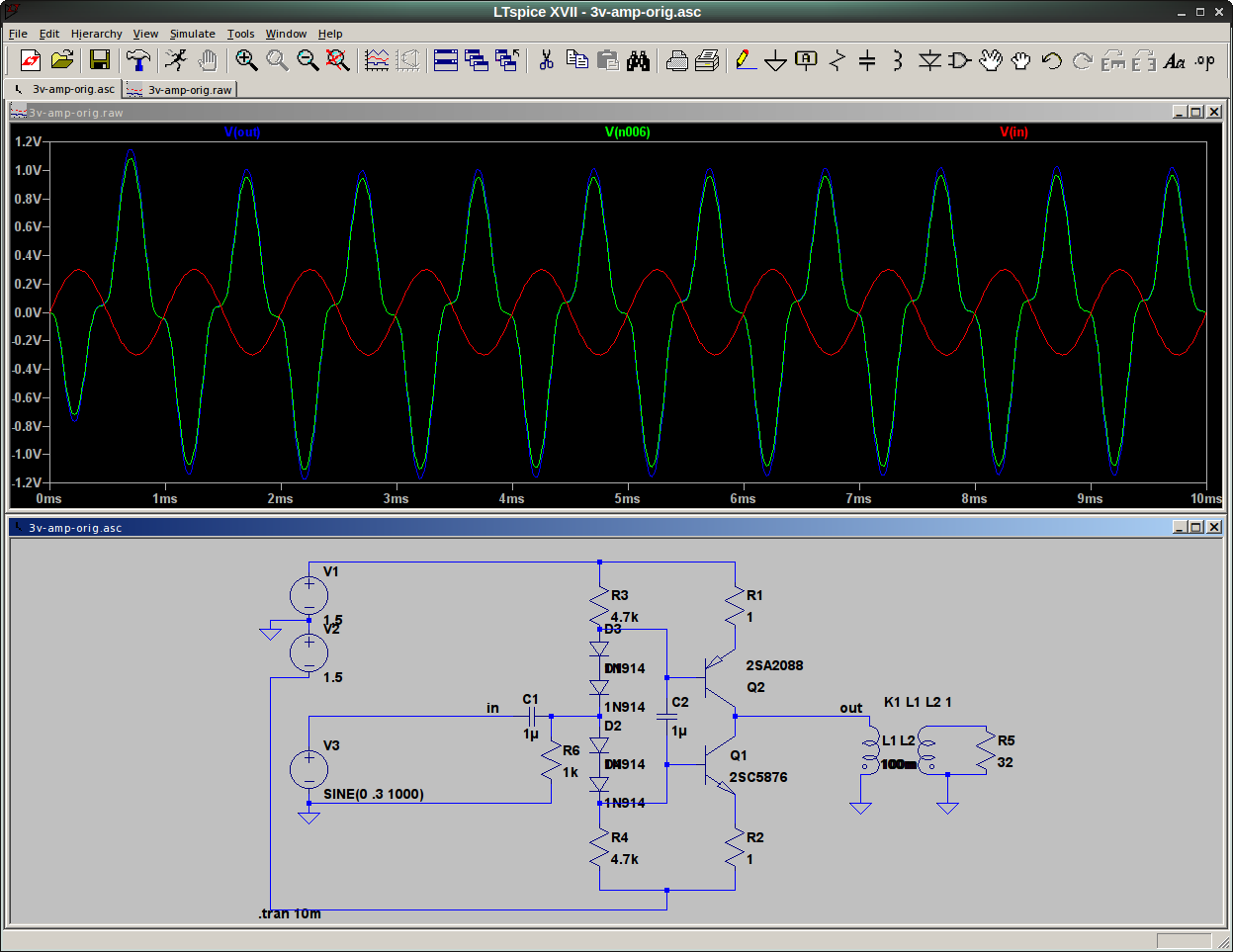Screen dimensions: 1233x952
Task: Zoom to fit with the crossed magnifier
Action: coord(338,60)
